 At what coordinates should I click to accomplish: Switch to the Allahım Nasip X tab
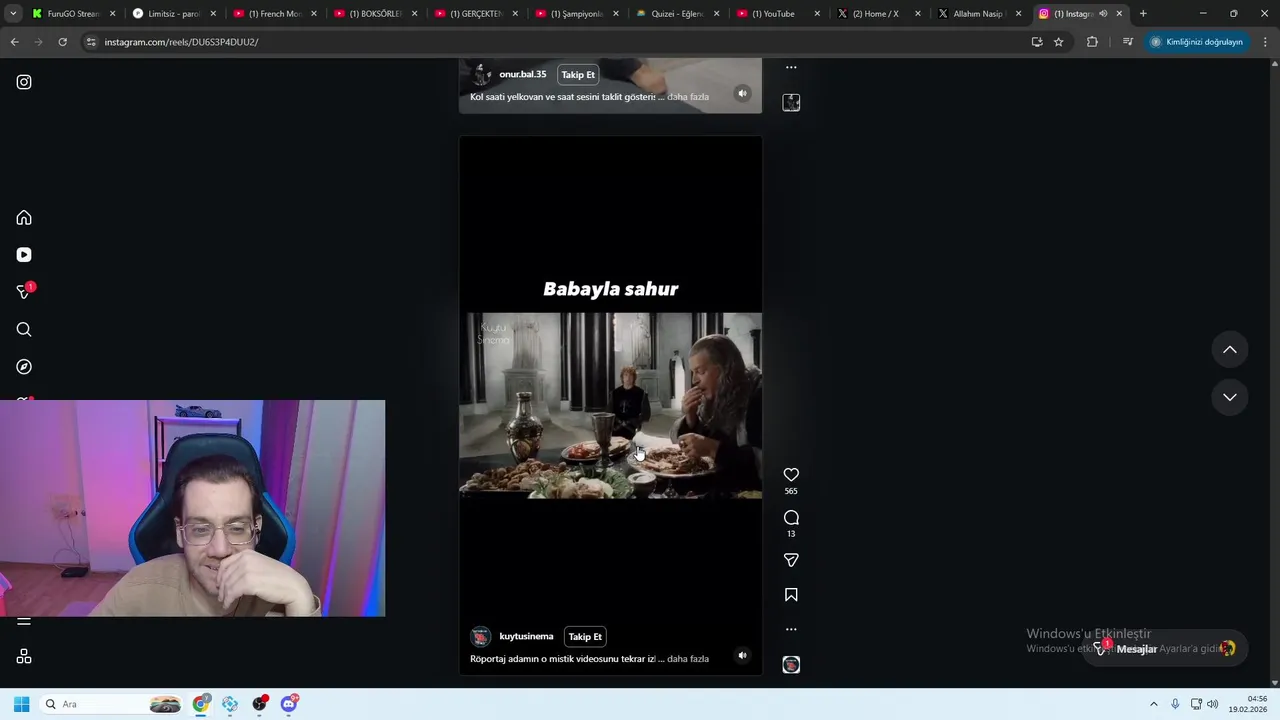click(979, 14)
